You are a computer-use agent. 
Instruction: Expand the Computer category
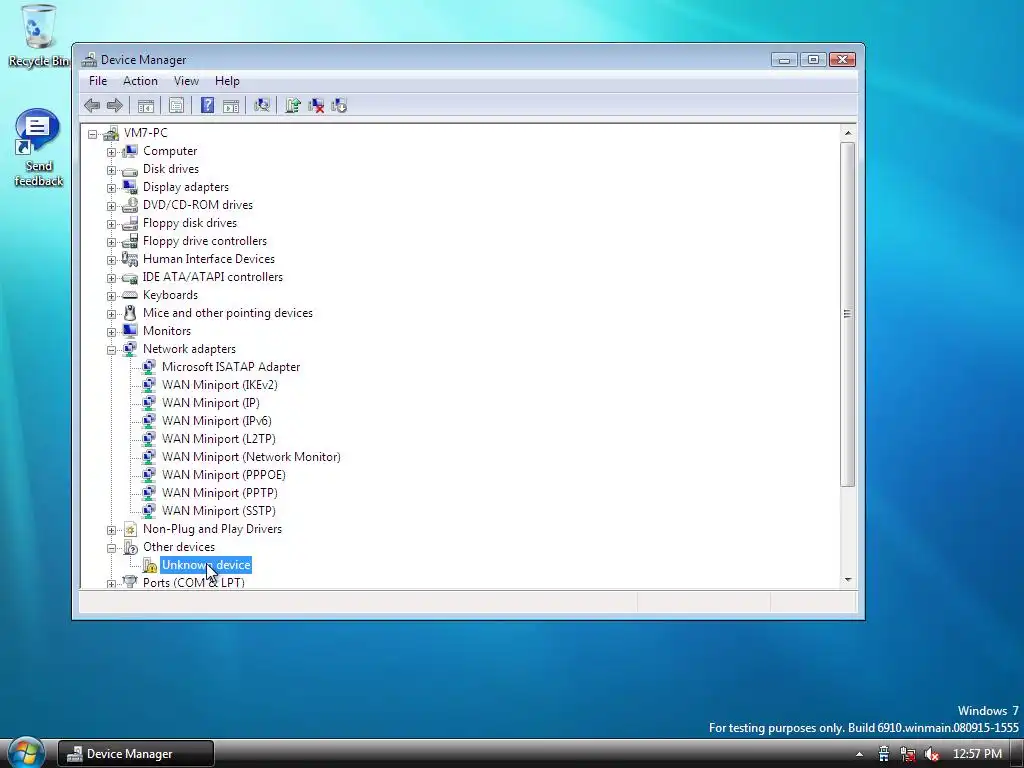pyautogui.click(x=112, y=152)
